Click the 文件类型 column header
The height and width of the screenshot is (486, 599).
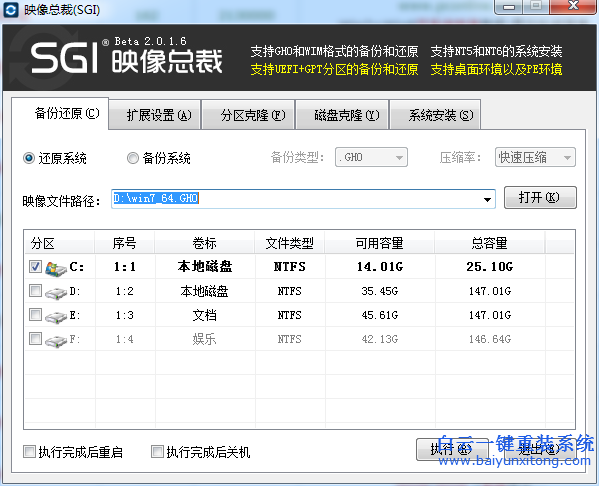[x=290, y=243]
